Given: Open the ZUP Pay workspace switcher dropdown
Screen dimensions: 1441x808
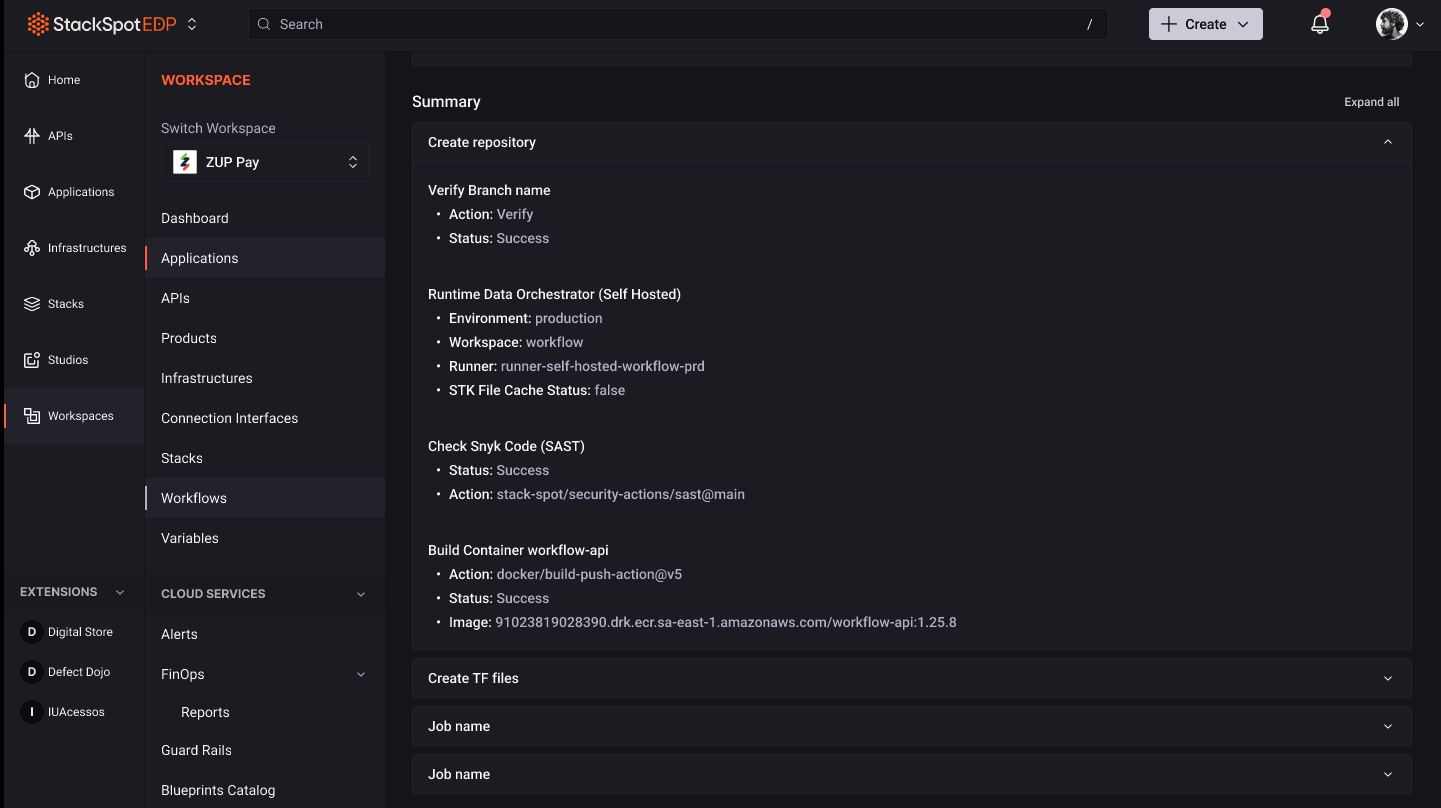Looking at the screenshot, I should (x=265, y=162).
